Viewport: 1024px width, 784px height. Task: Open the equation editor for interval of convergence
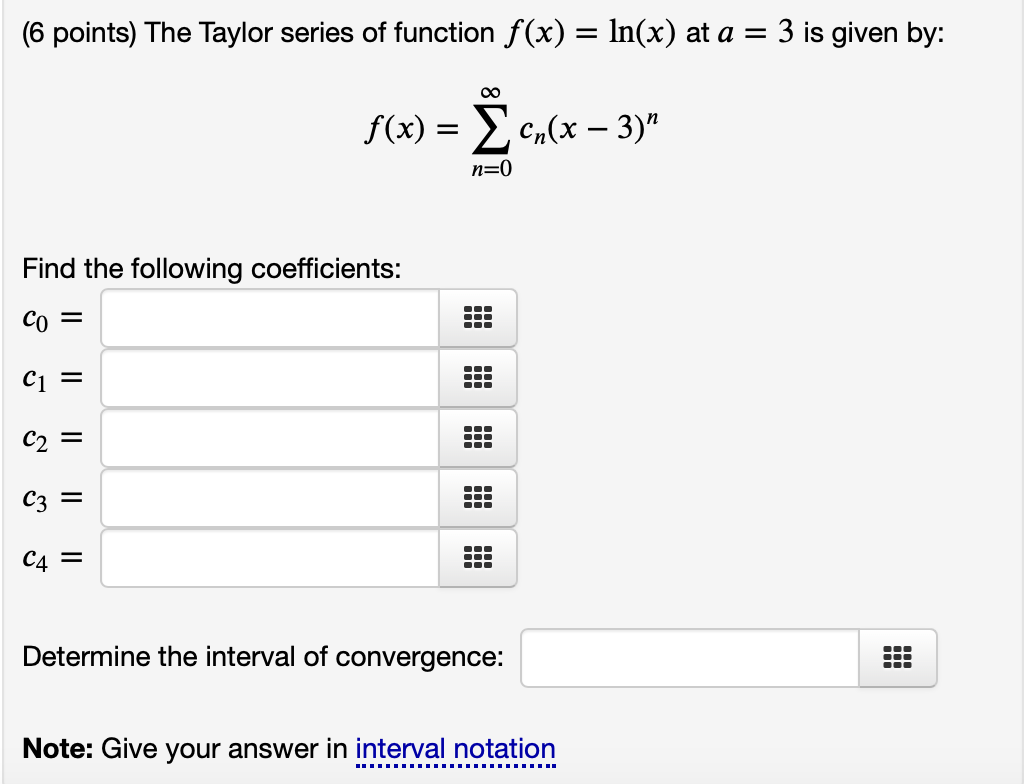click(897, 657)
